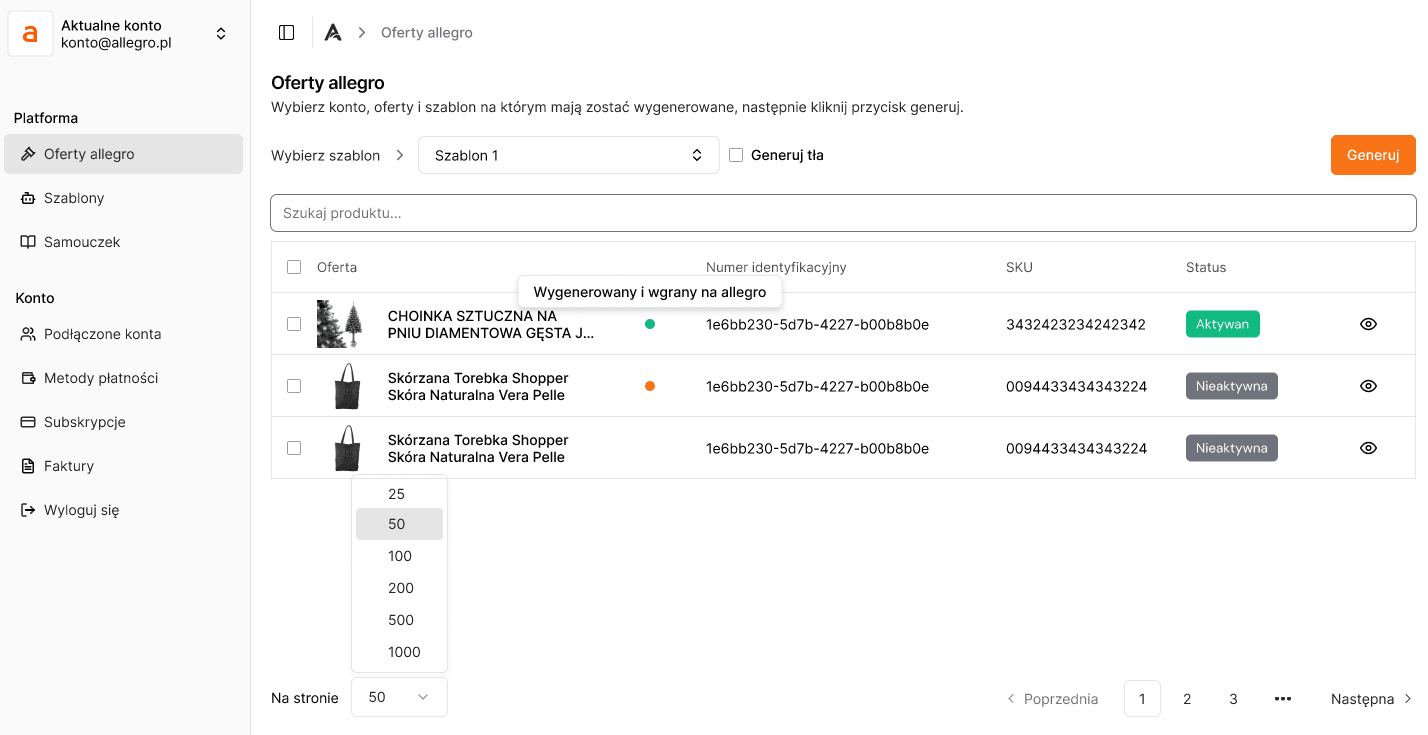Pick 500 from the page size list

(400, 620)
